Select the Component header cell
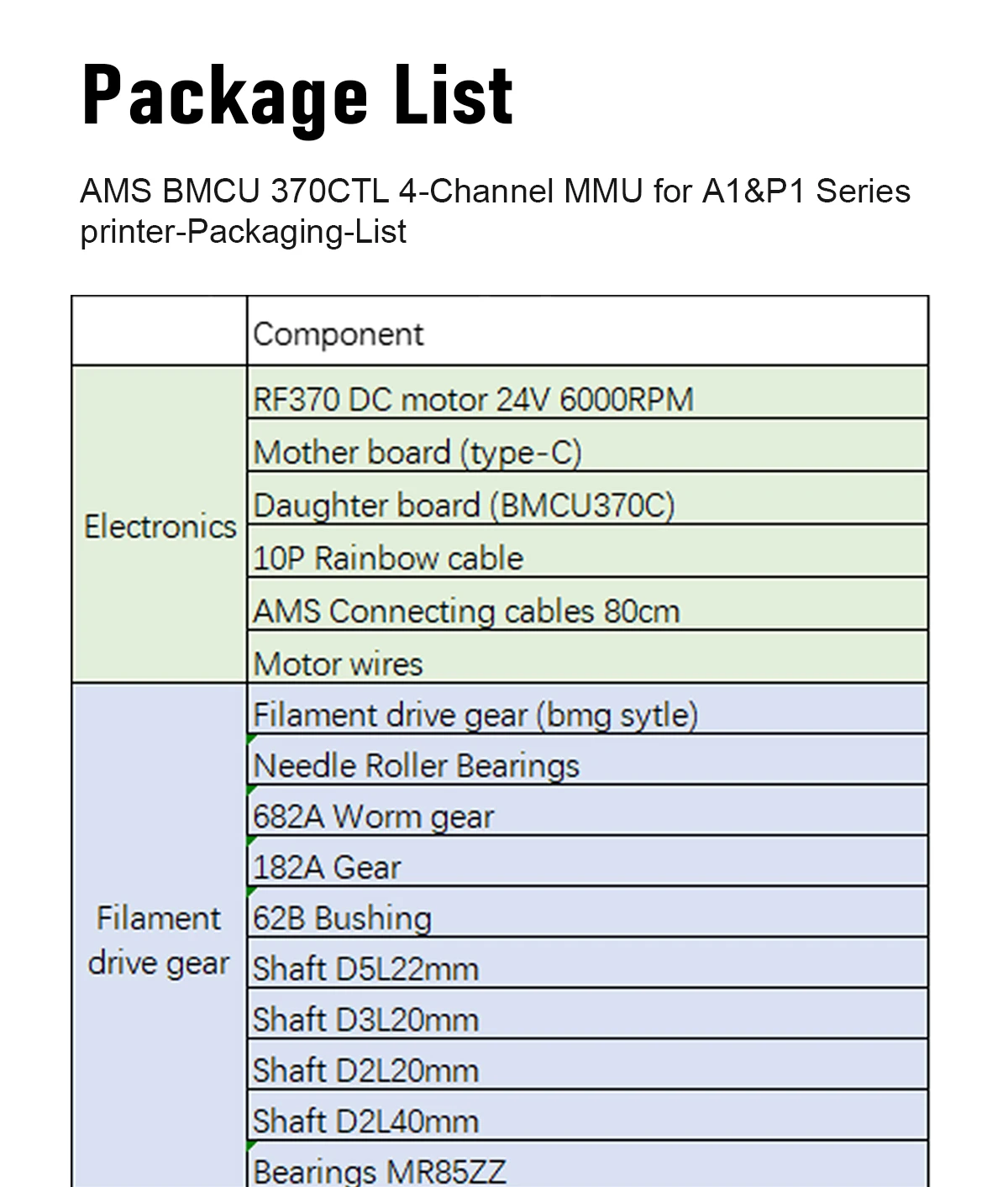This screenshot has width=1008, height=1187. [587, 331]
